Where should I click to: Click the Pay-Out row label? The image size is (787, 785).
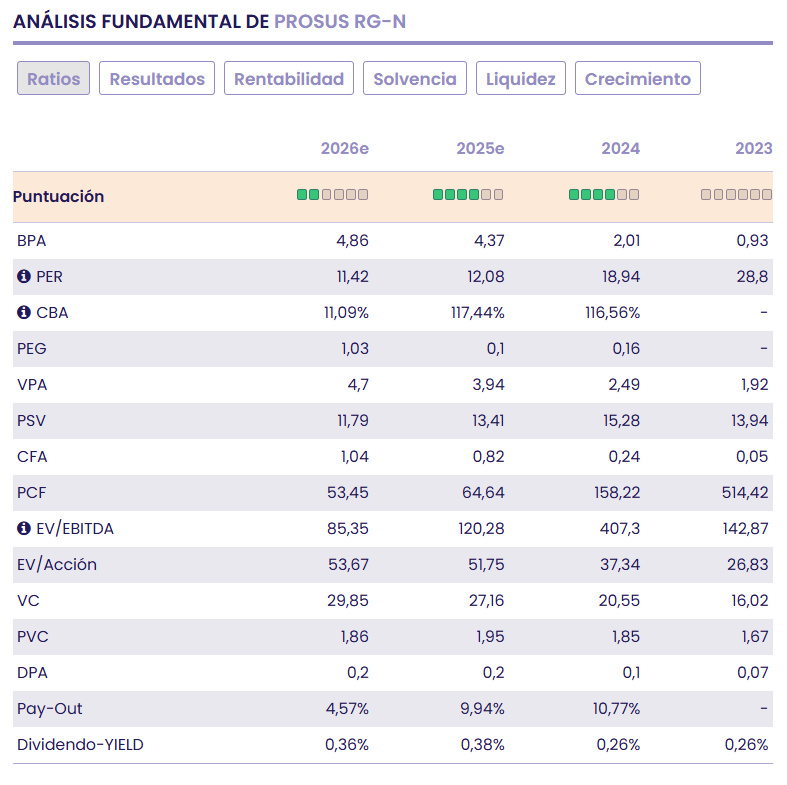(x=50, y=709)
